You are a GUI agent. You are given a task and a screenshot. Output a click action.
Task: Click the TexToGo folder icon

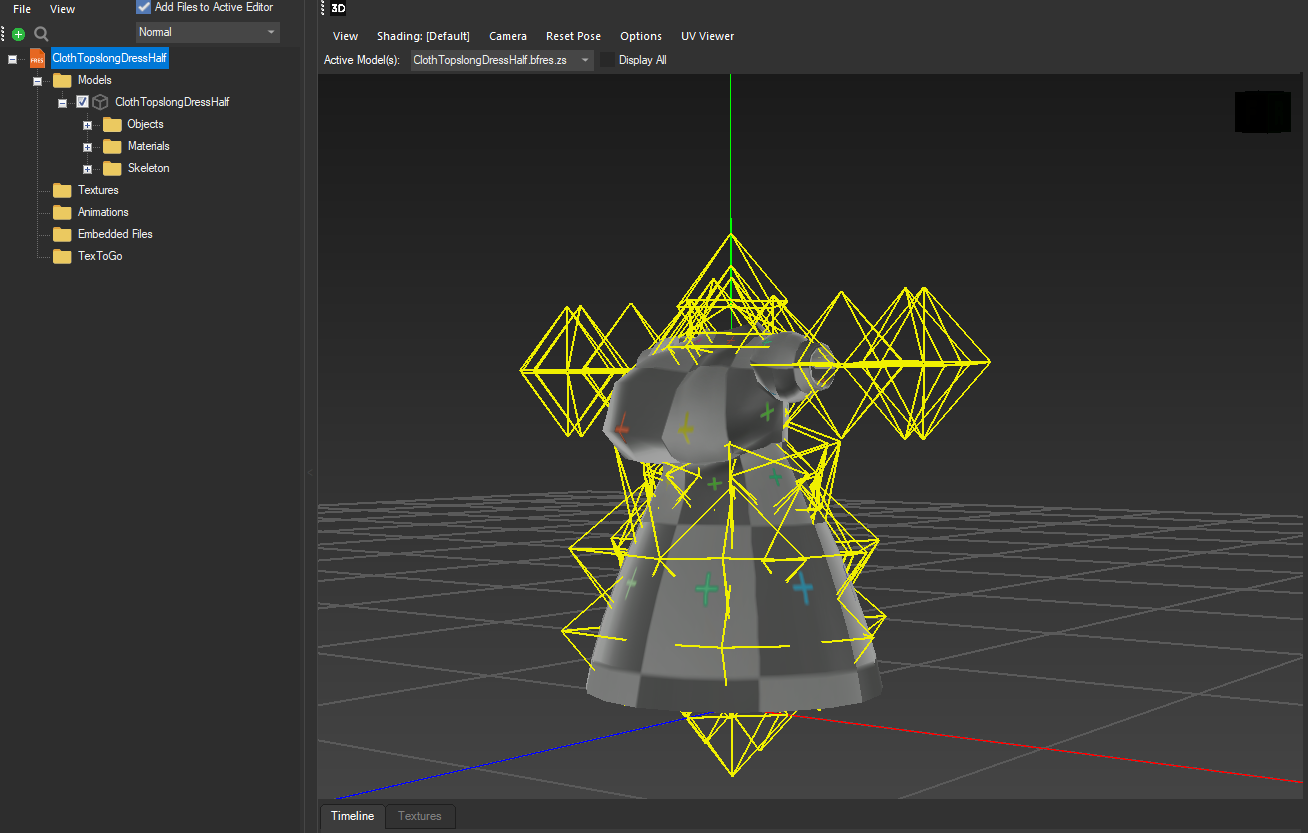62,256
